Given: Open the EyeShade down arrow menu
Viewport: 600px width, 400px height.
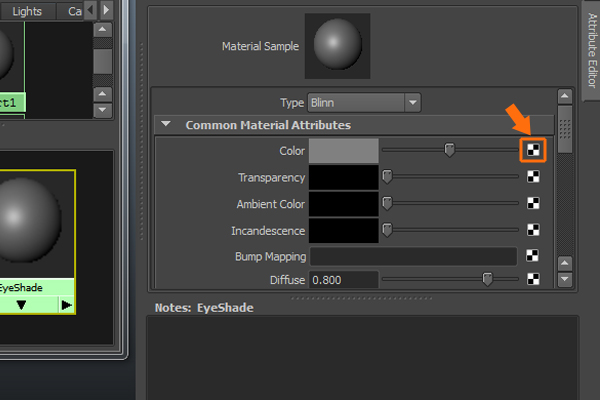Looking at the screenshot, I should click(21, 305).
